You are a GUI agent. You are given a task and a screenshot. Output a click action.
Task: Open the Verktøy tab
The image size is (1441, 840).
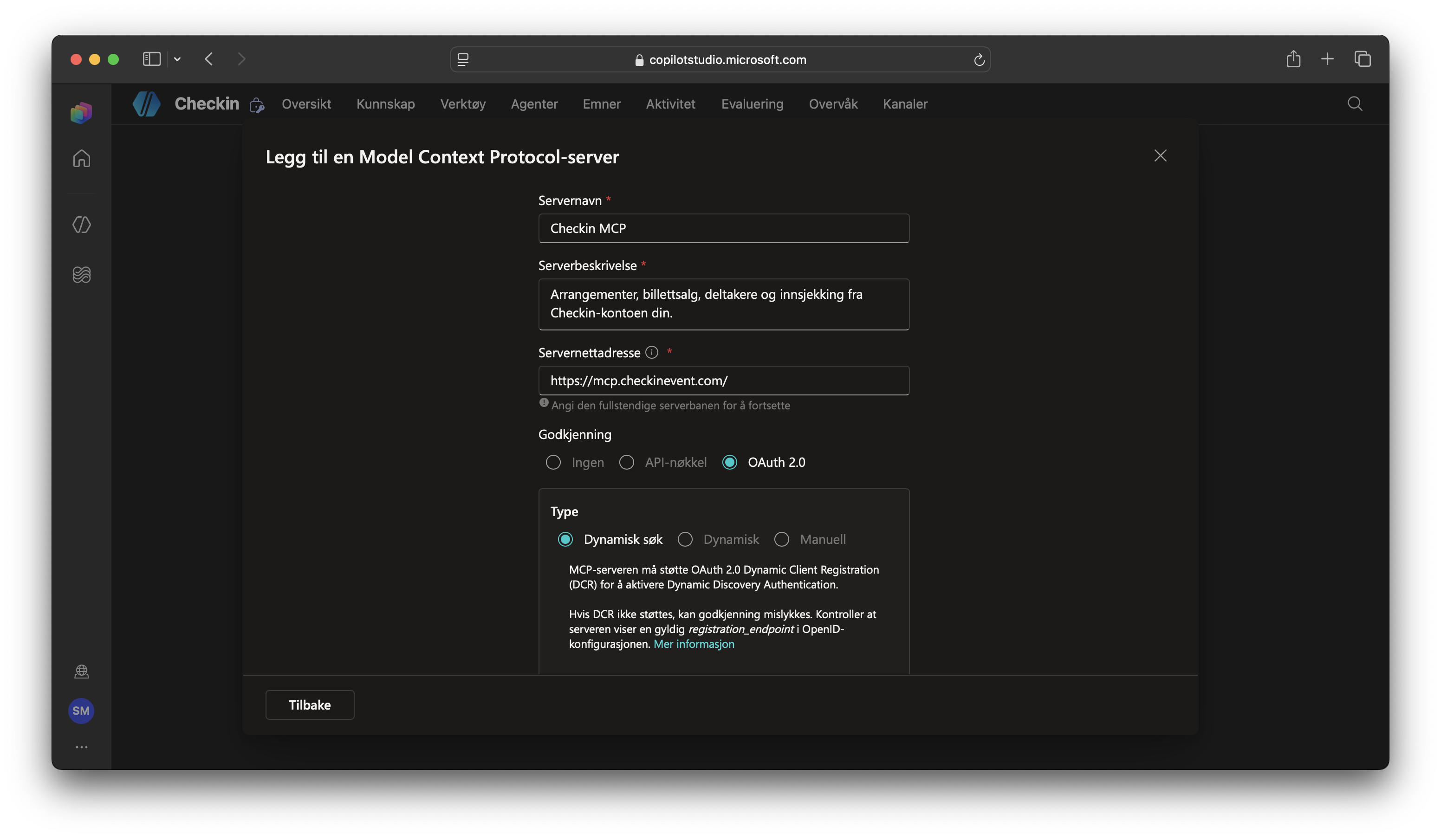pyautogui.click(x=462, y=104)
